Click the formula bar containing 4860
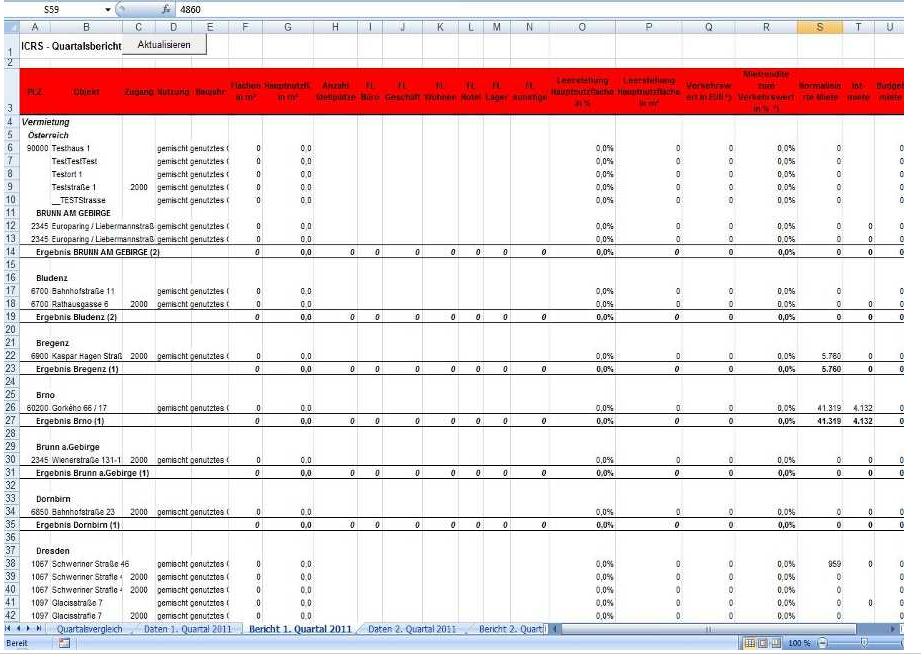Image resolution: width=921 pixels, height=654 pixels. pos(540,9)
